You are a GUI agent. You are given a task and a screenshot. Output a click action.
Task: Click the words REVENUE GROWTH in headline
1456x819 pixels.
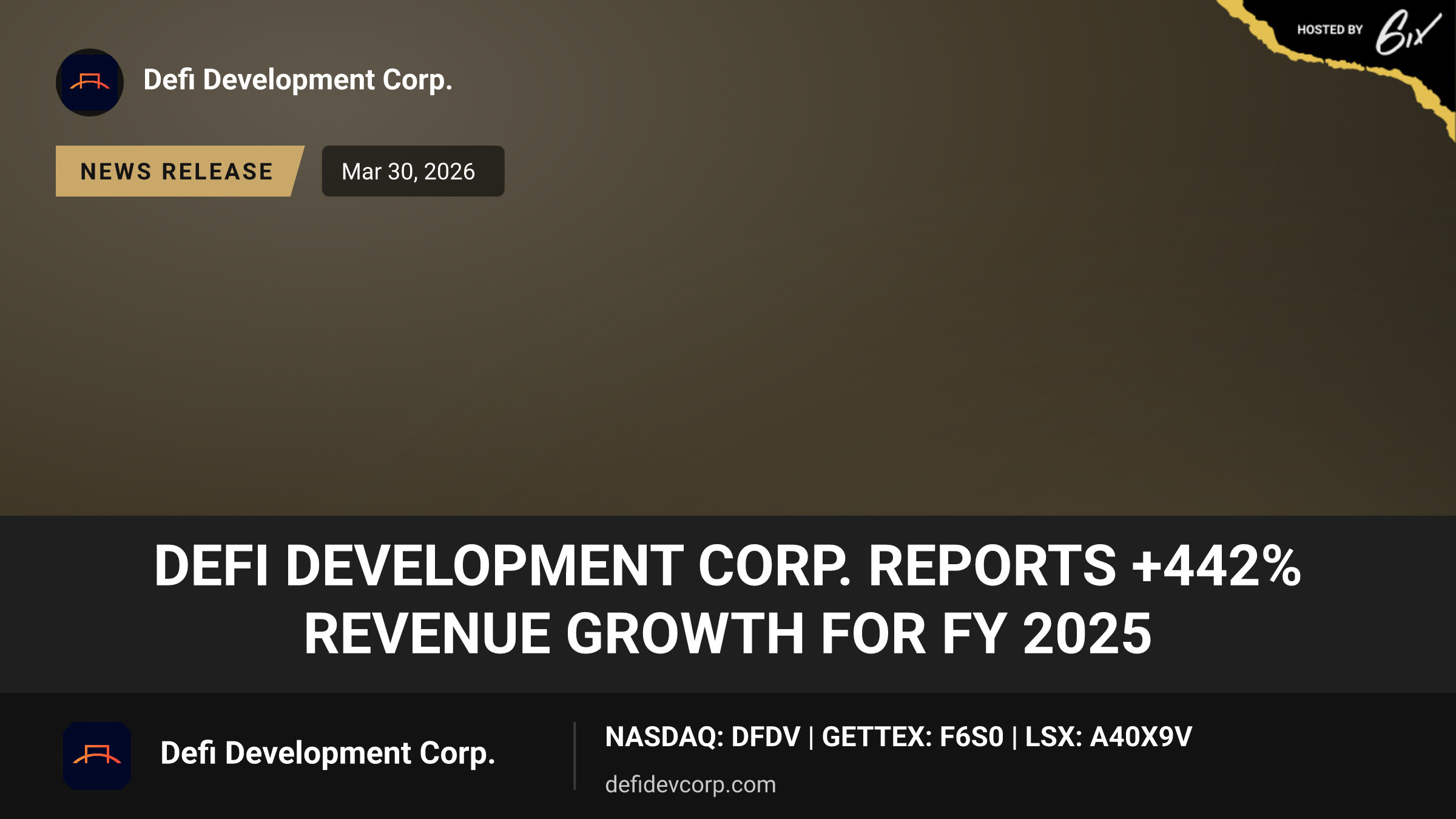click(x=554, y=633)
